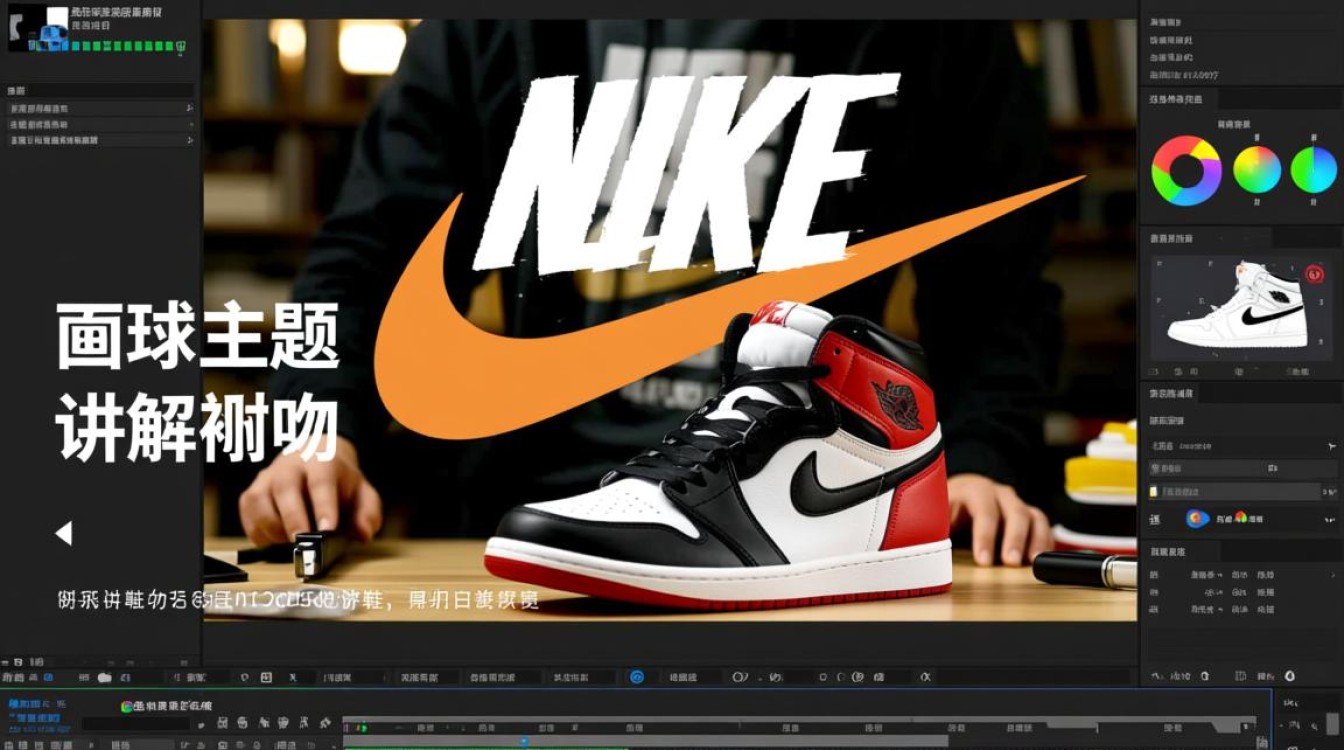1344x750 pixels.
Task: Click the red circular badge on sneaker thumbnail
Action: pyautogui.click(x=1315, y=273)
